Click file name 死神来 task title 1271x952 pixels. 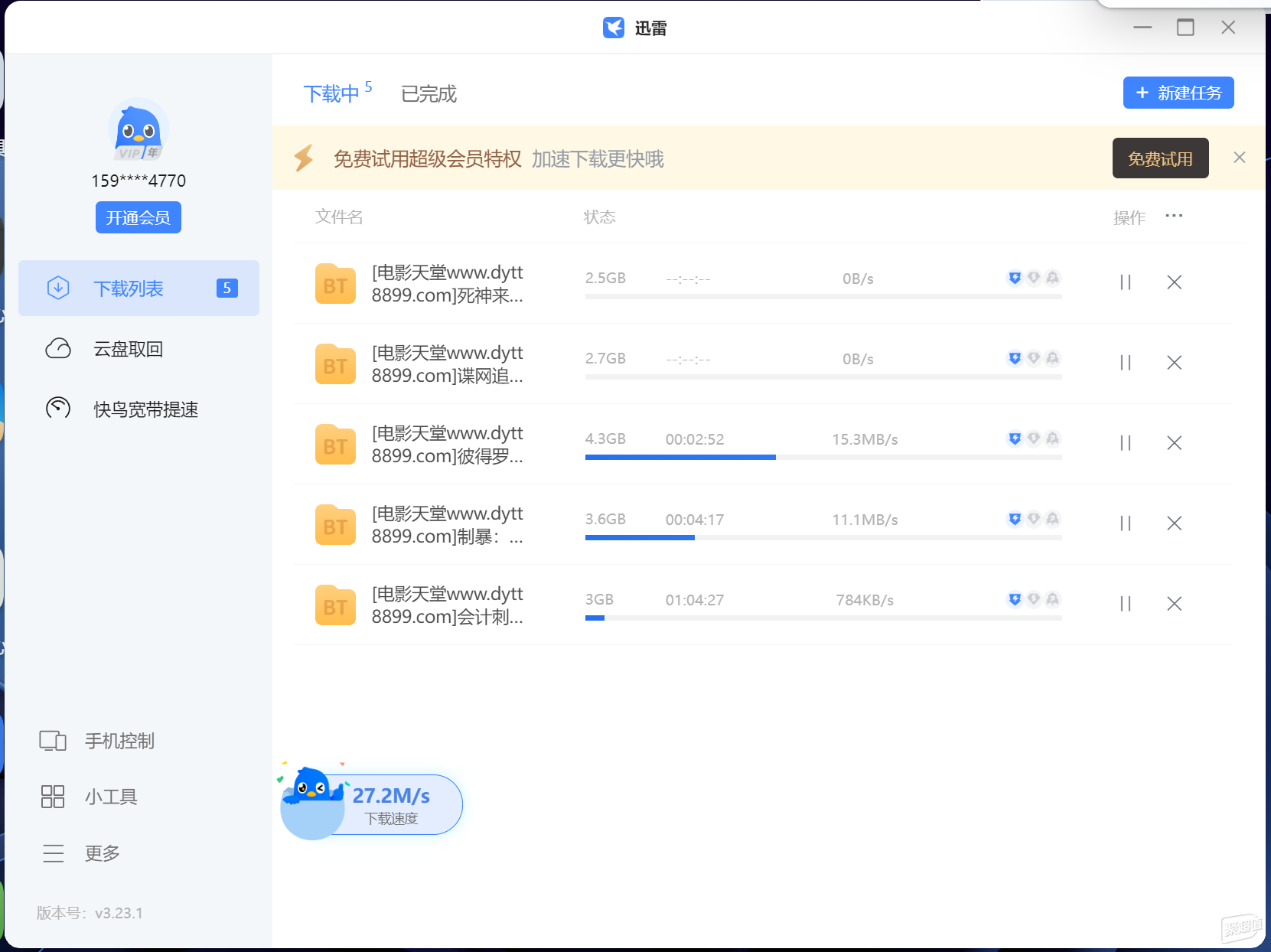tap(448, 284)
